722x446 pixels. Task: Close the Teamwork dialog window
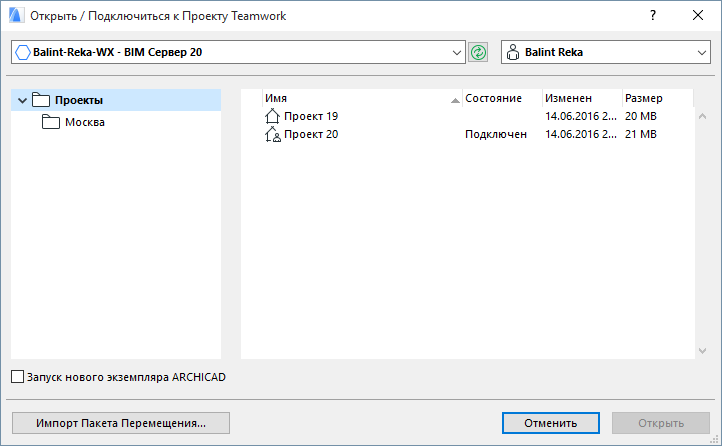pos(698,16)
